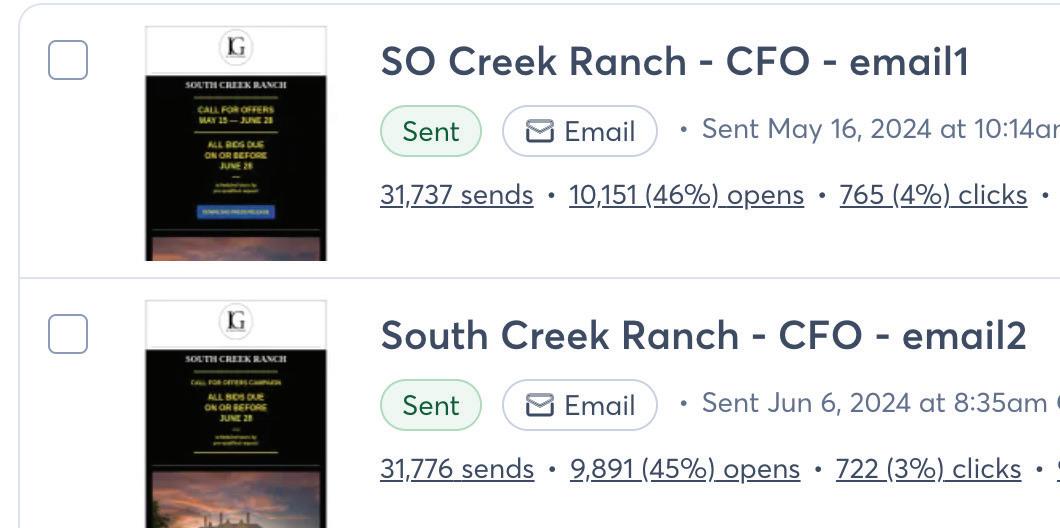The width and height of the screenshot is (1060, 528).
Task: View the 10,151 (46%) opens report
Action: pos(686,195)
